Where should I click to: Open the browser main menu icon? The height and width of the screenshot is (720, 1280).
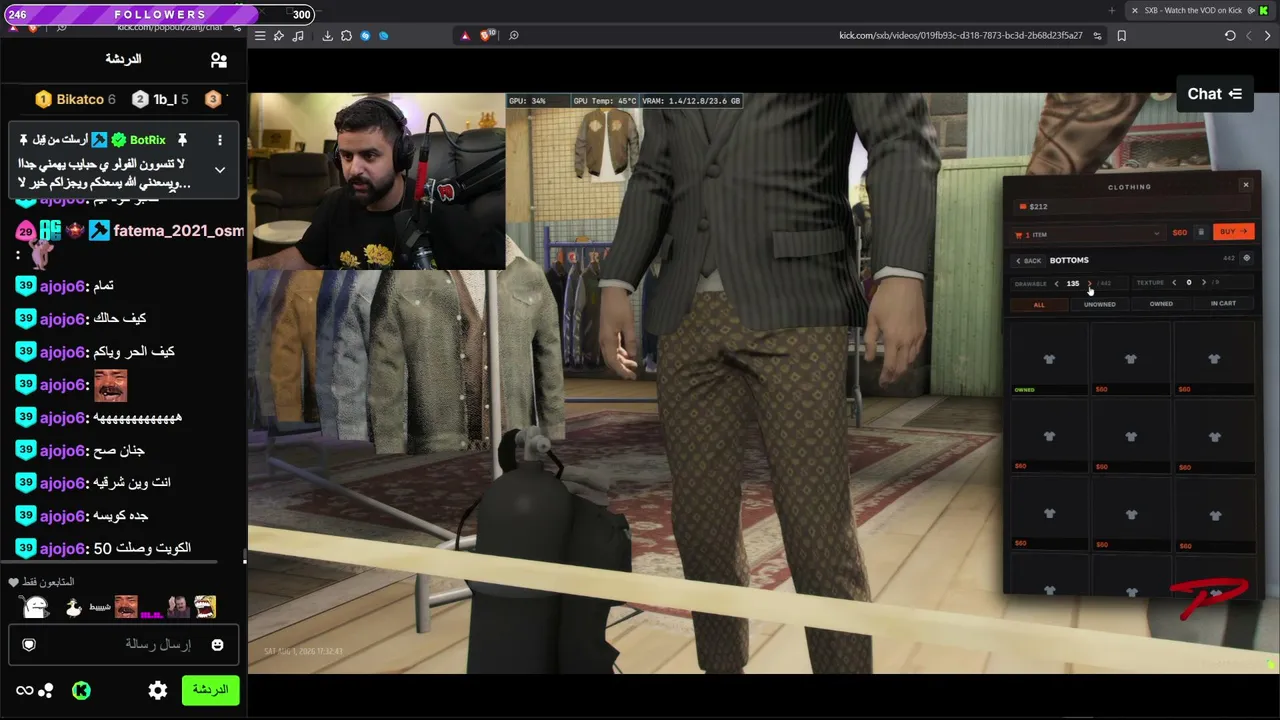point(260,36)
